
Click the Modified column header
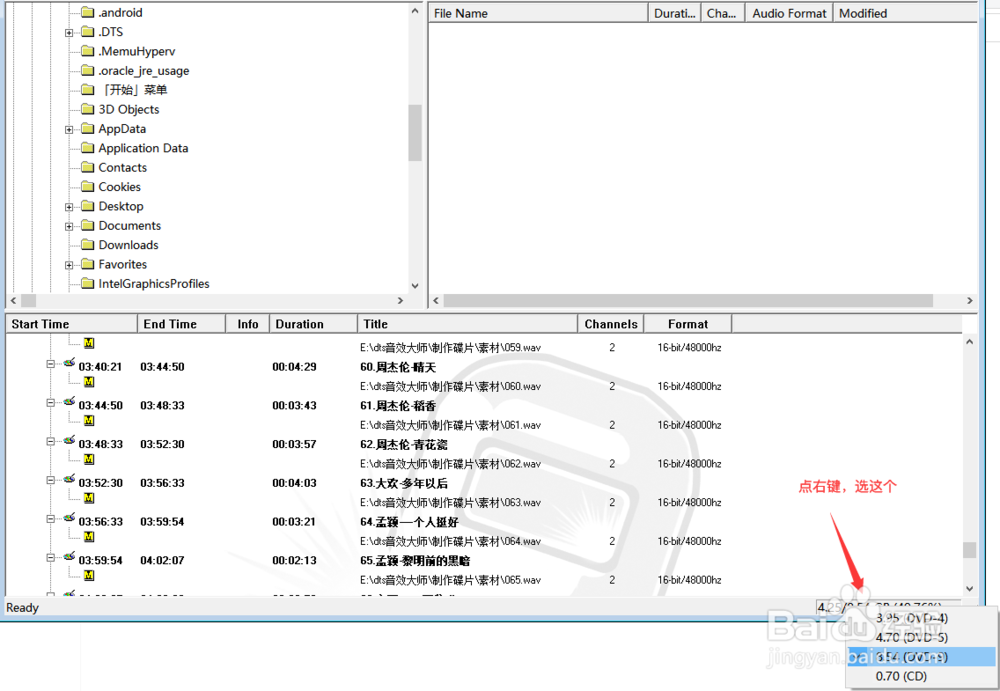point(905,13)
